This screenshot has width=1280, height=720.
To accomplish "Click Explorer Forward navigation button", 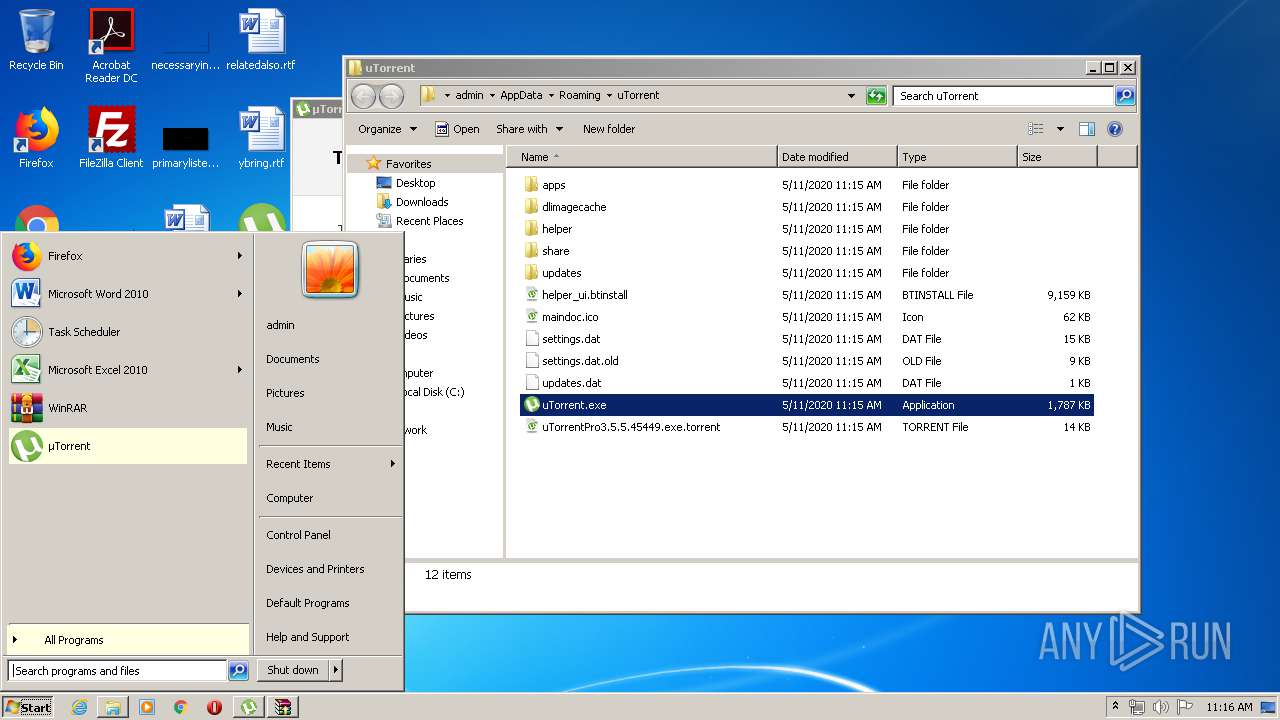I will (391, 96).
